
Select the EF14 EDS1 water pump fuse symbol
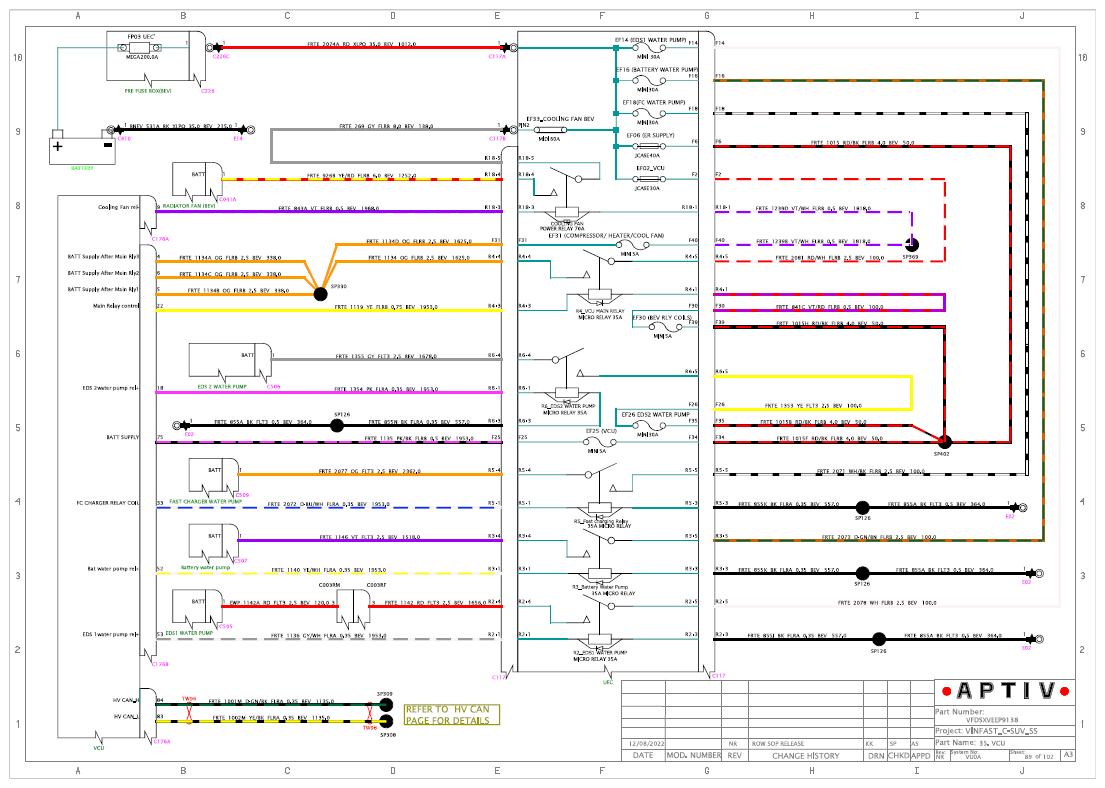coord(649,48)
